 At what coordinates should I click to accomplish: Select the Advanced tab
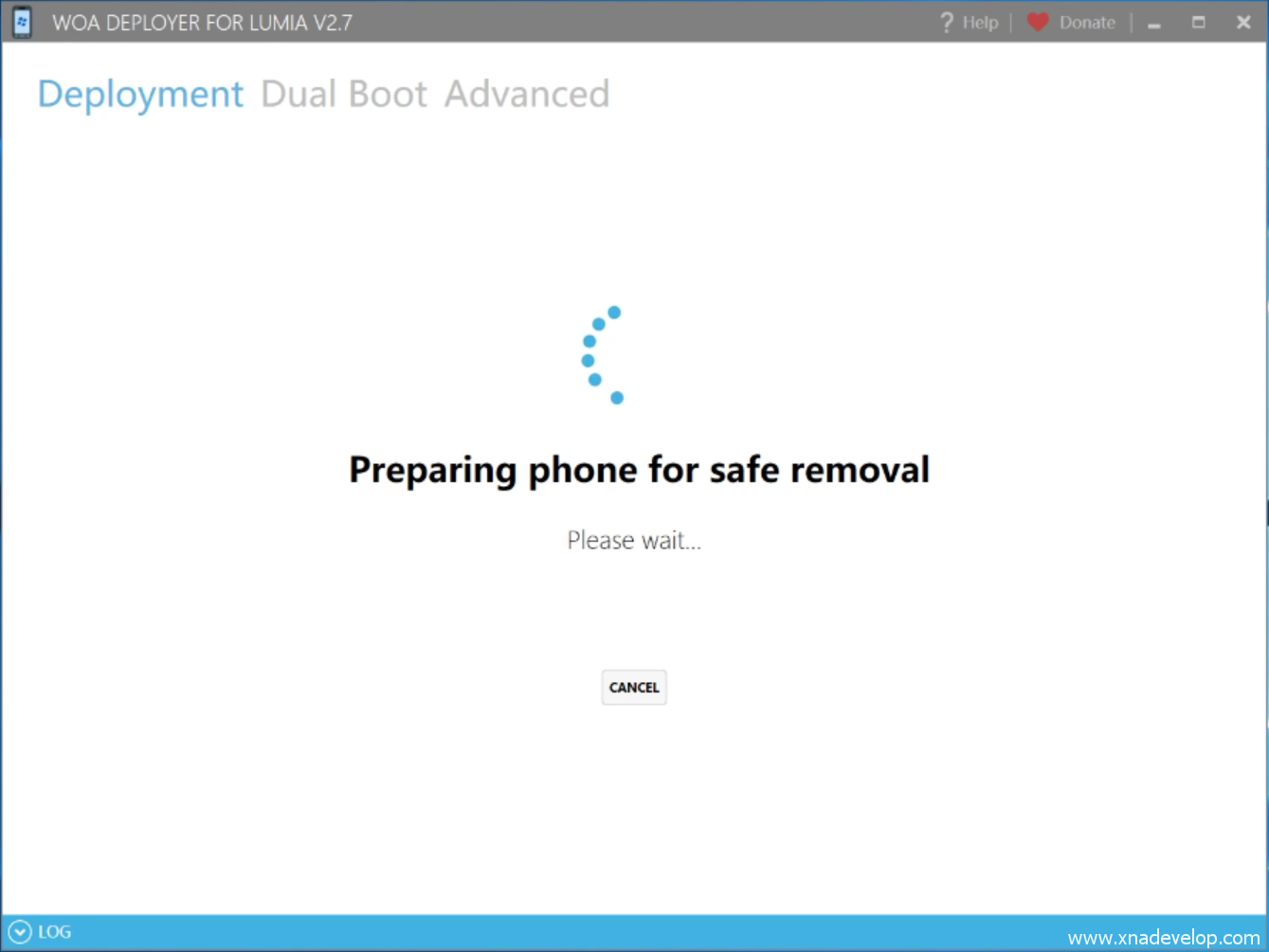pyautogui.click(x=527, y=95)
